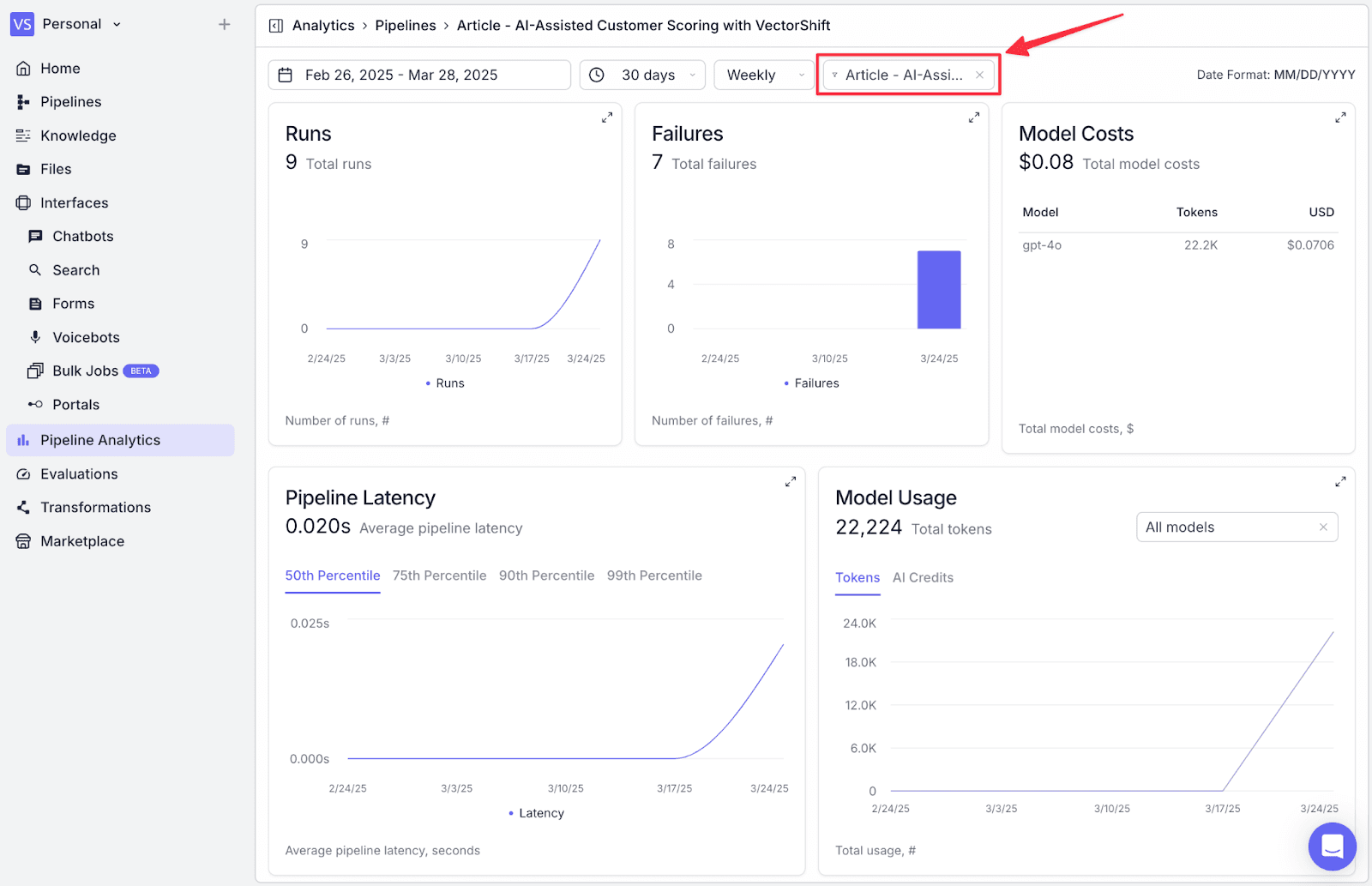Select the 50th Percentile tab
Viewport: 1372px width, 886px height.
[333, 576]
